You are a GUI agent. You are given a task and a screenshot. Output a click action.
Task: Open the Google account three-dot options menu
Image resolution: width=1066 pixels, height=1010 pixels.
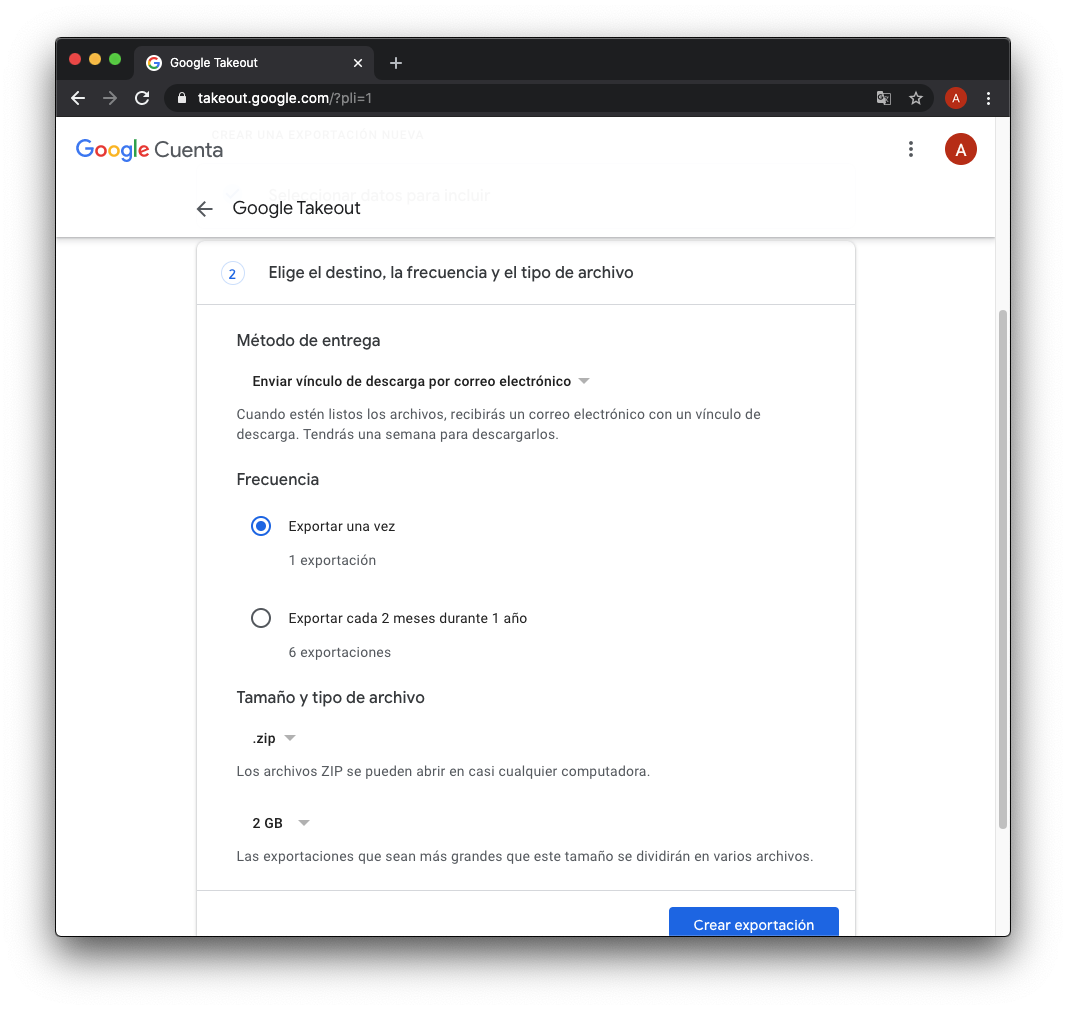point(911,149)
